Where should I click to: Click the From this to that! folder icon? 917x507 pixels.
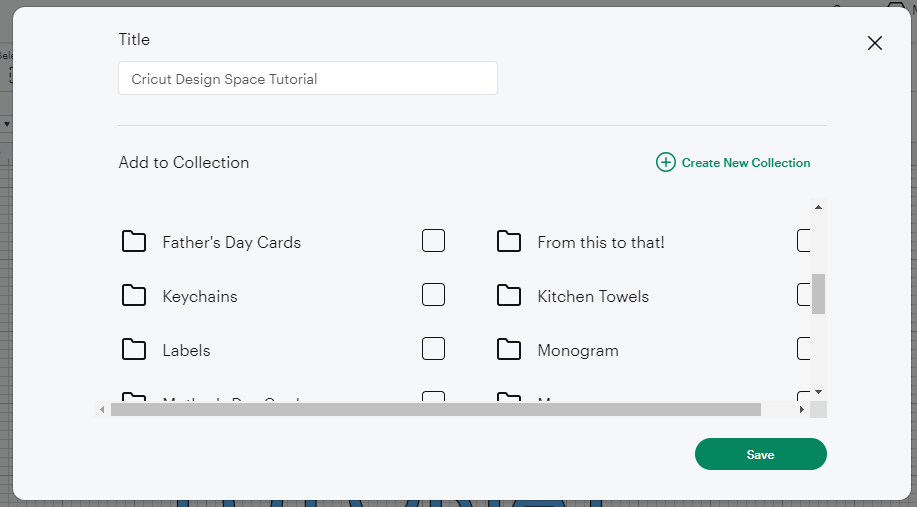(509, 241)
